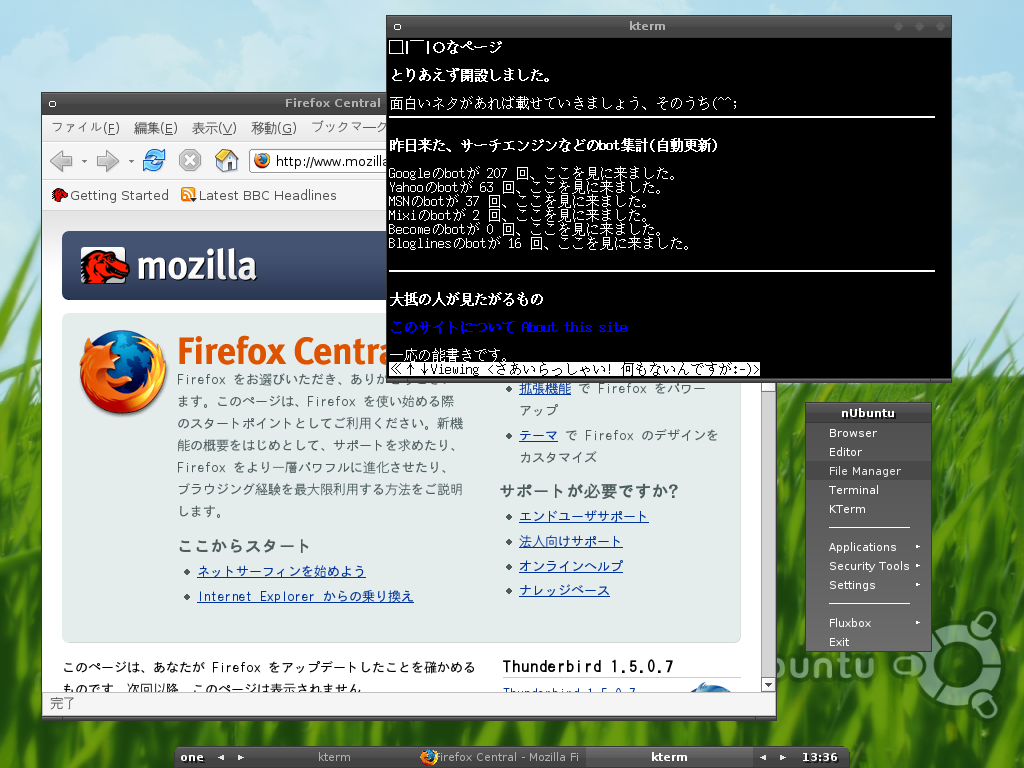Open the ナレッジベース link
1024x768 pixels.
[564, 590]
